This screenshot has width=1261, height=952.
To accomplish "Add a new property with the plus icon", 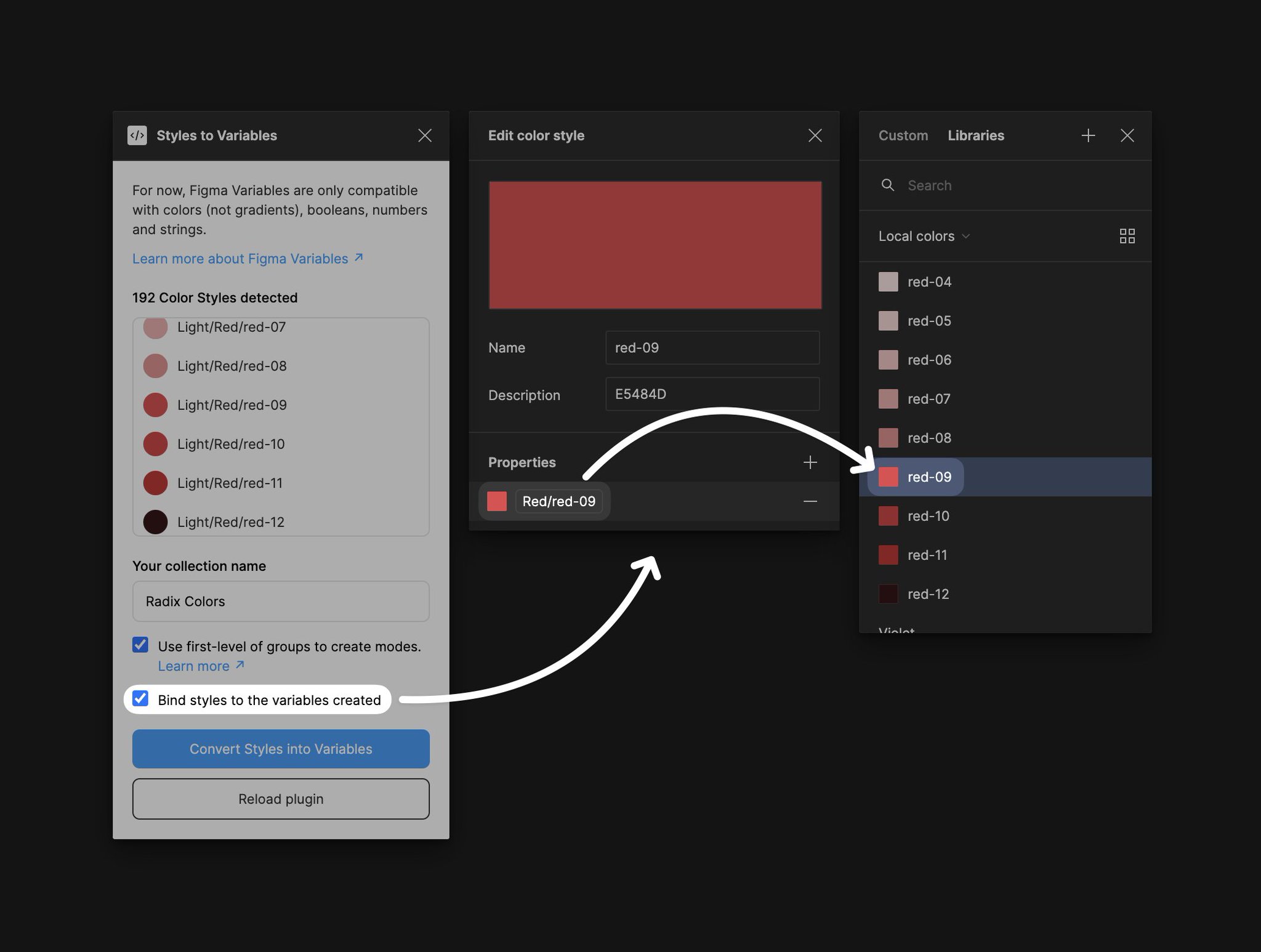I will click(x=810, y=462).
